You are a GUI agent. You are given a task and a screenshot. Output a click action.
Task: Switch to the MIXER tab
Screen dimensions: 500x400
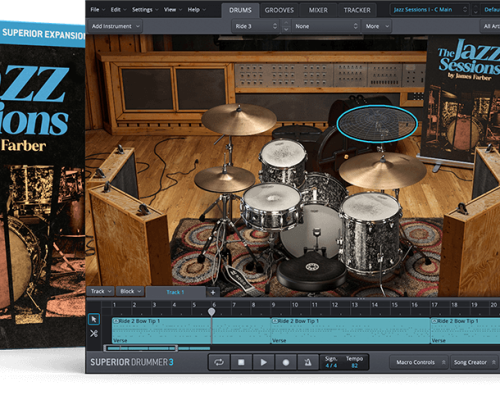[x=318, y=10]
